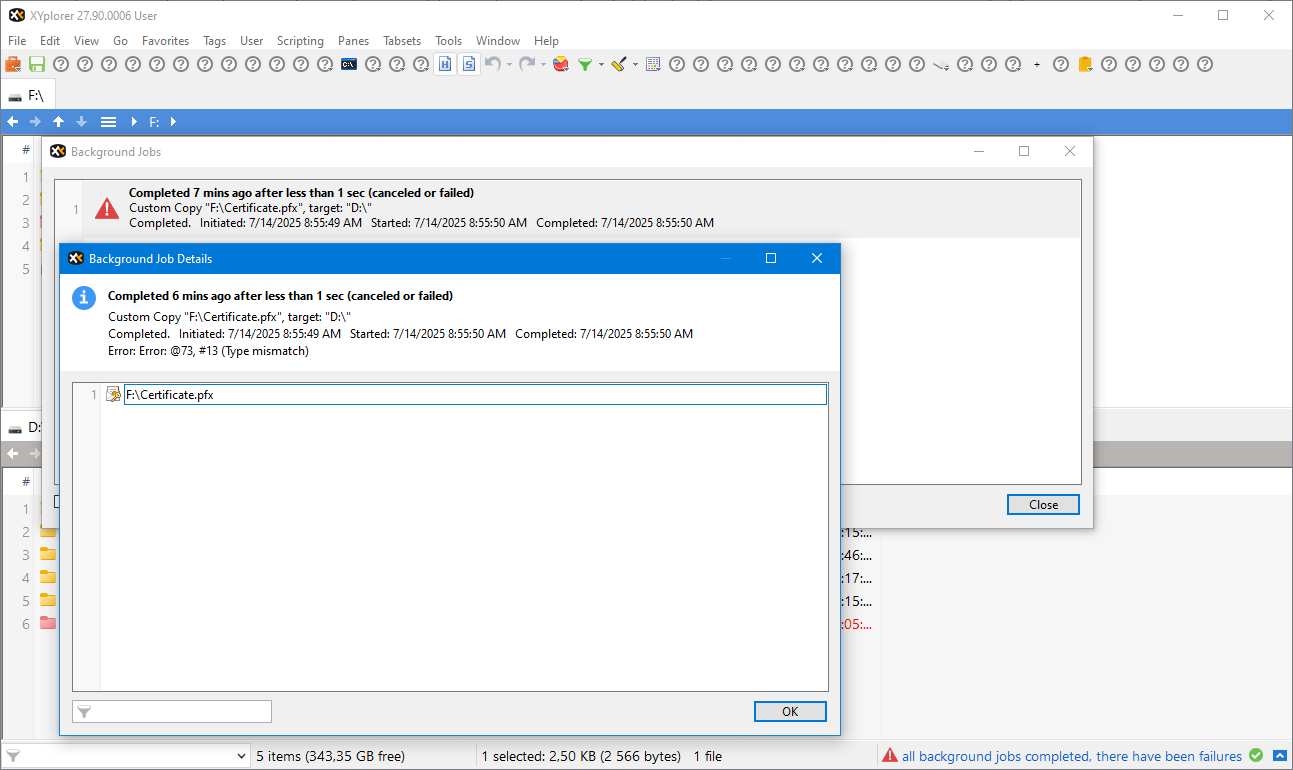The image size is (1293, 770).
Task: Toggle the 'H' document toolbar button
Action: [445, 64]
